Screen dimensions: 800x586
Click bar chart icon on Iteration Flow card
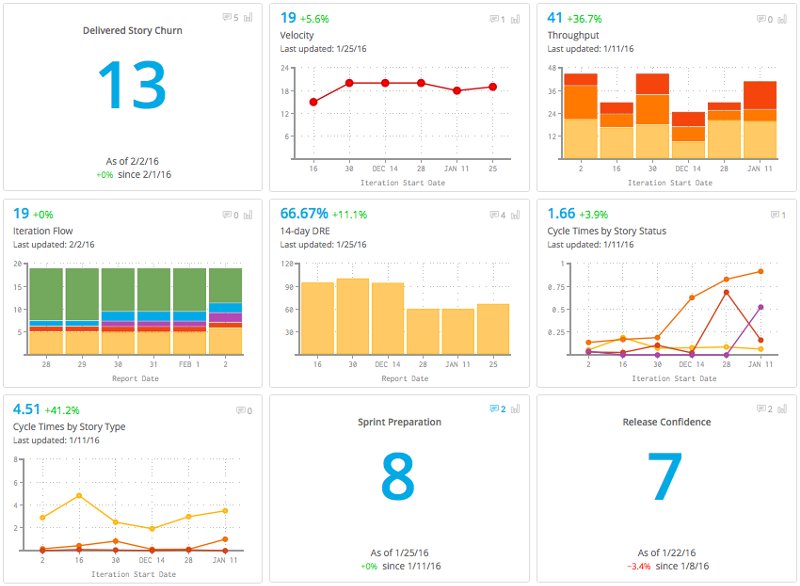pos(248,215)
